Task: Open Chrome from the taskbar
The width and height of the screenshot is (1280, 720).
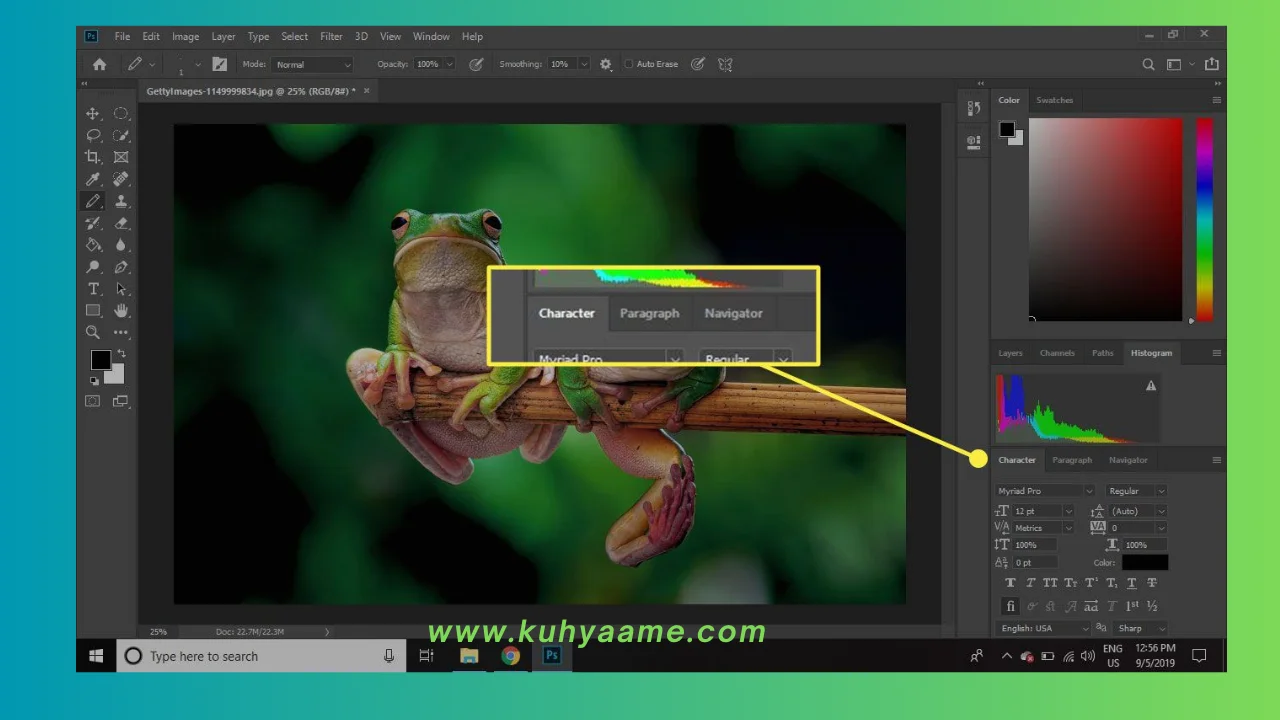Action: click(x=511, y=656)
